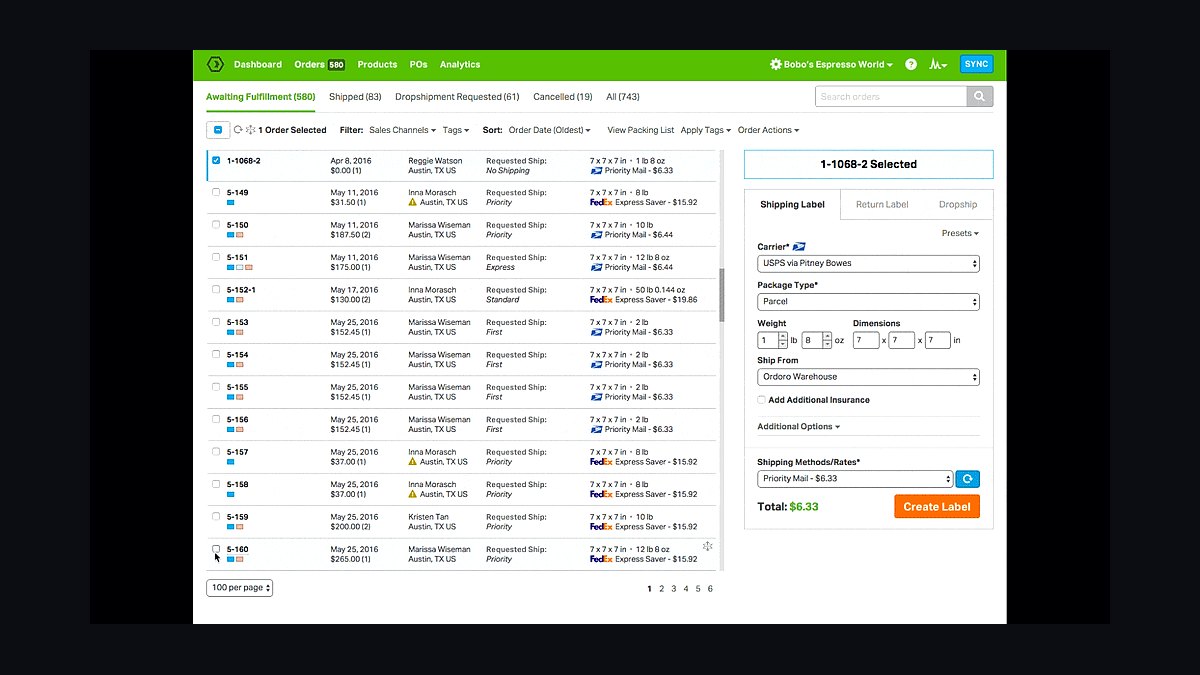Uncheck order 1-1068-2 checkbox

[x=216, y=160]
